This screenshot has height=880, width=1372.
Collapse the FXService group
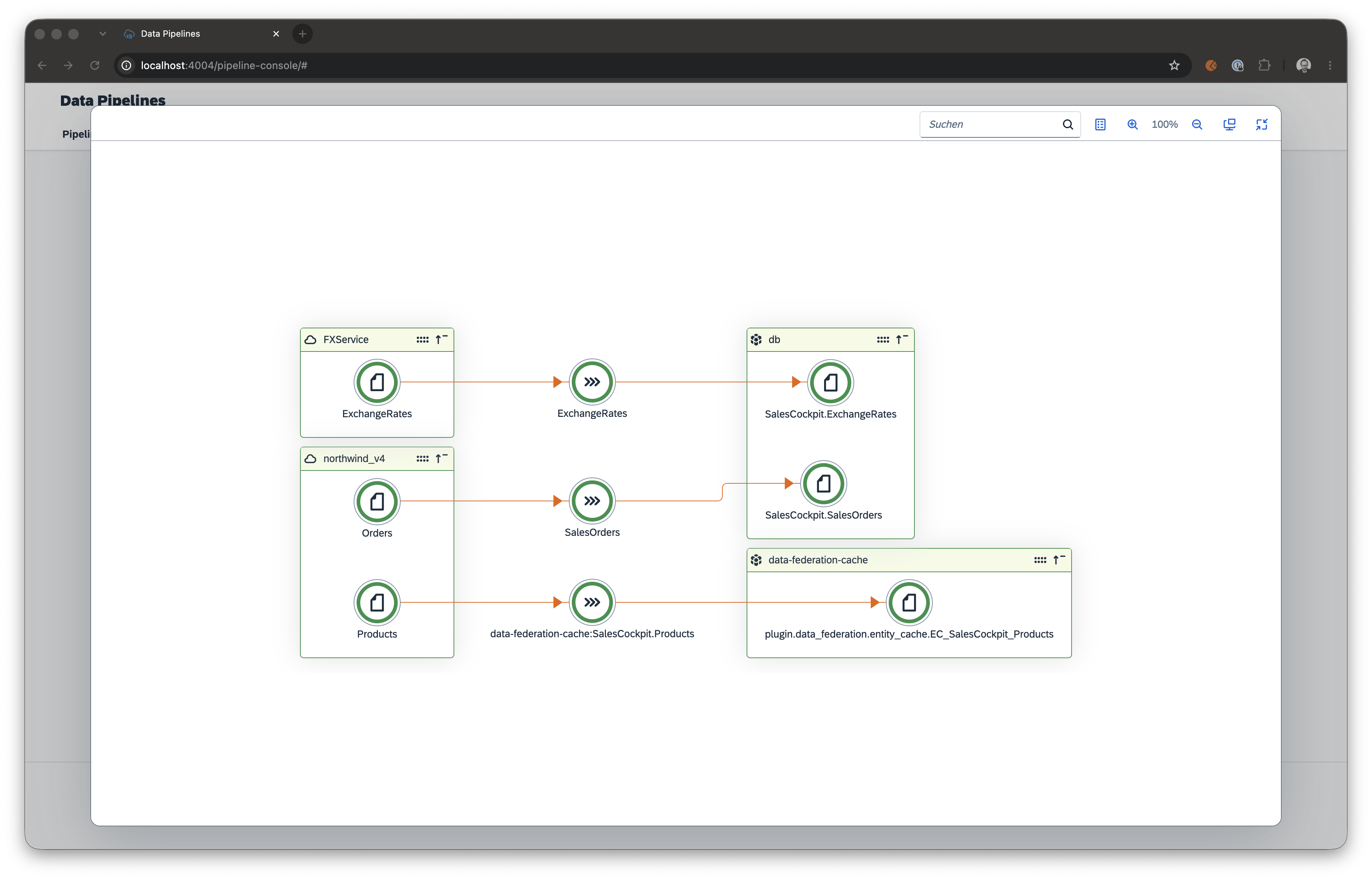click(441, 339)
